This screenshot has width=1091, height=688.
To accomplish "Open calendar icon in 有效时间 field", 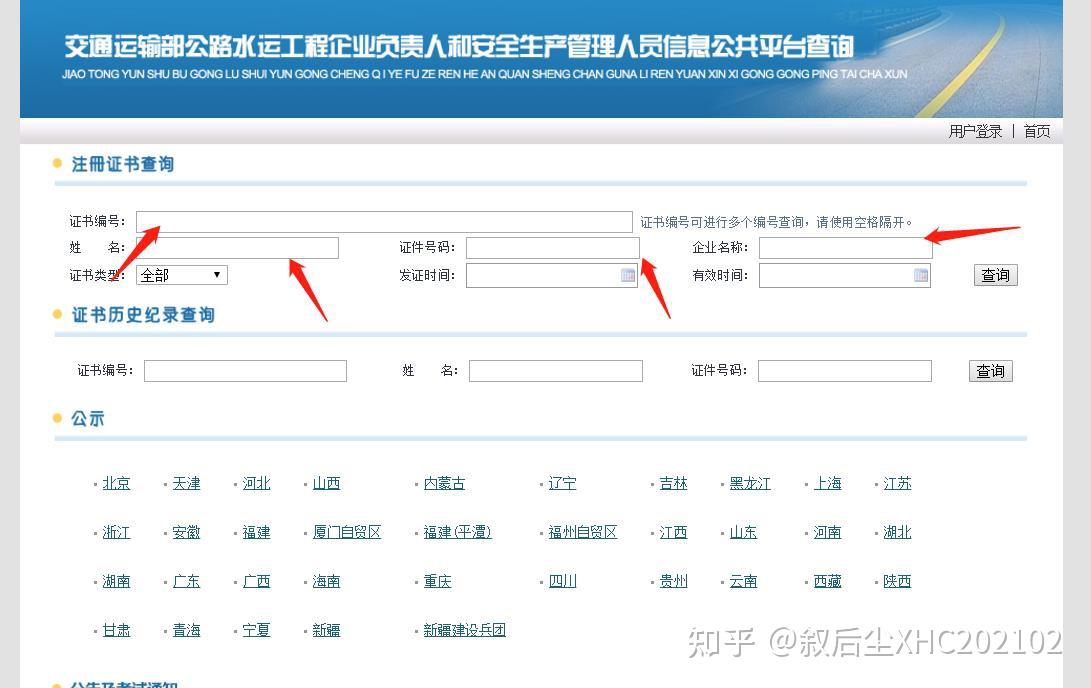I will coord(921,275).
